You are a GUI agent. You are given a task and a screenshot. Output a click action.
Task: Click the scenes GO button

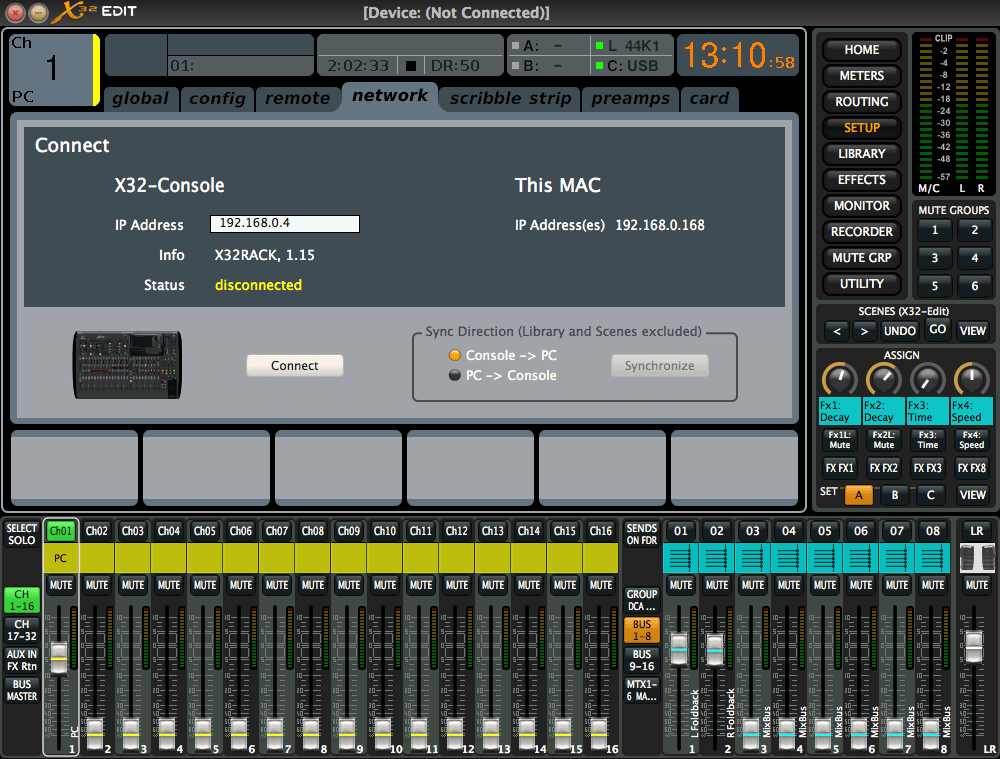(938, 330)
